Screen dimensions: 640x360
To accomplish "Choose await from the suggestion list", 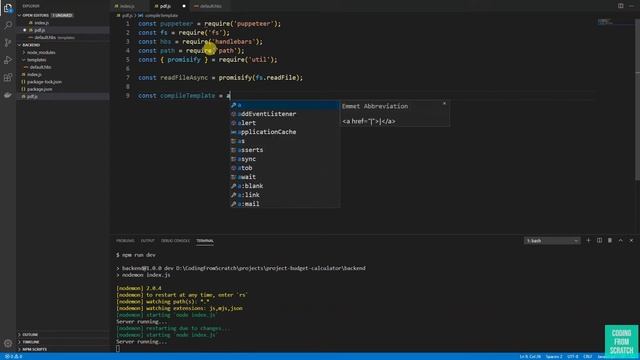I will click(x=284, y=177).
